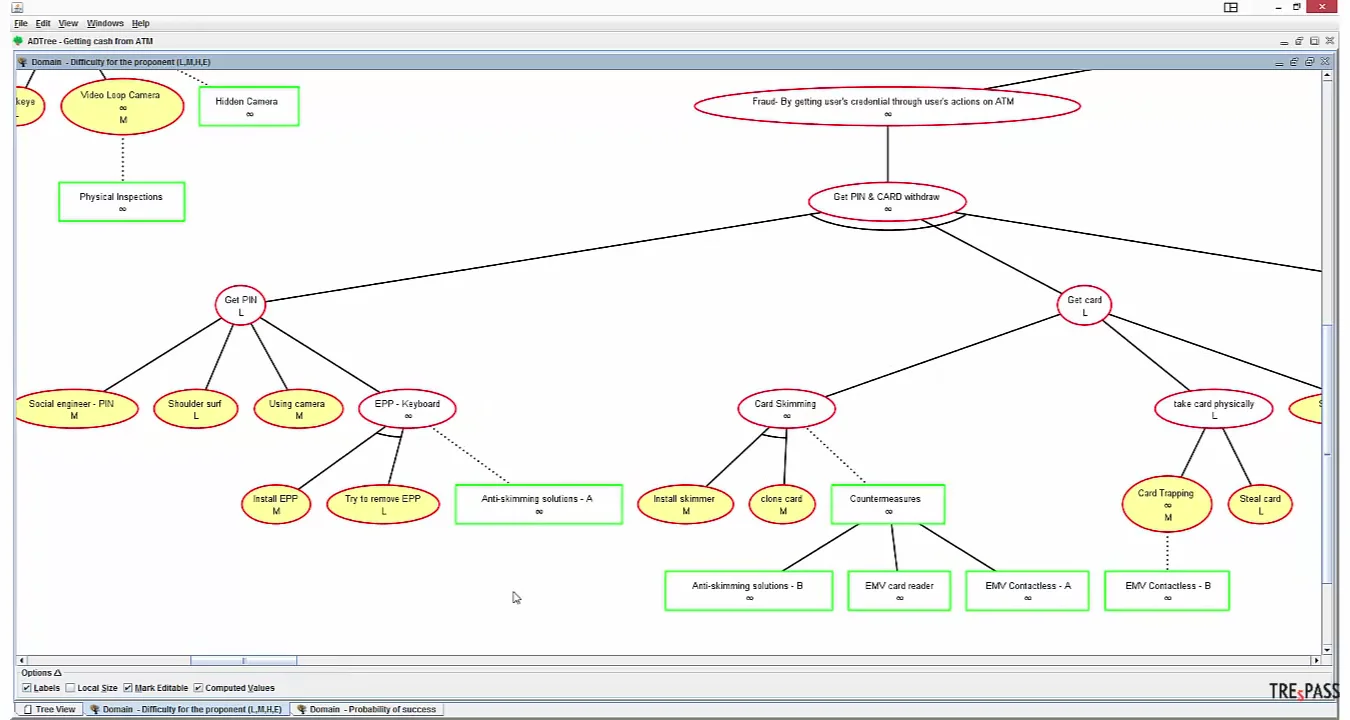This screenshot has height=720, width=1350.
Task: Close the ADTree panel
Action: pos(1330,42)
